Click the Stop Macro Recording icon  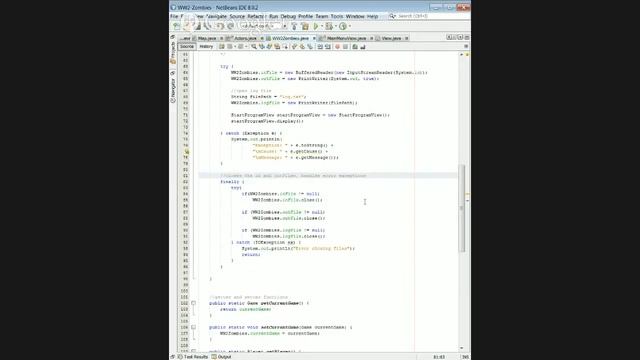345,47
